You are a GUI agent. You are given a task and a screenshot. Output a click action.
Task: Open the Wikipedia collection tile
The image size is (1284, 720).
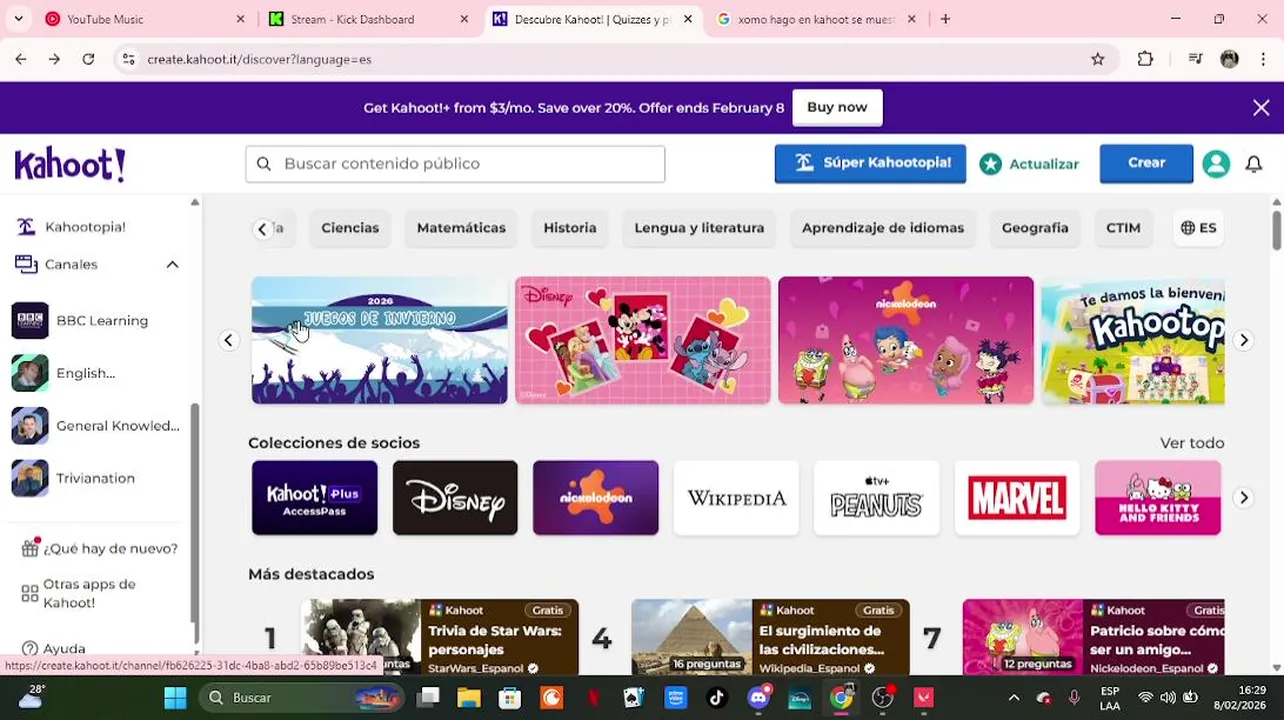coord(737,498)
